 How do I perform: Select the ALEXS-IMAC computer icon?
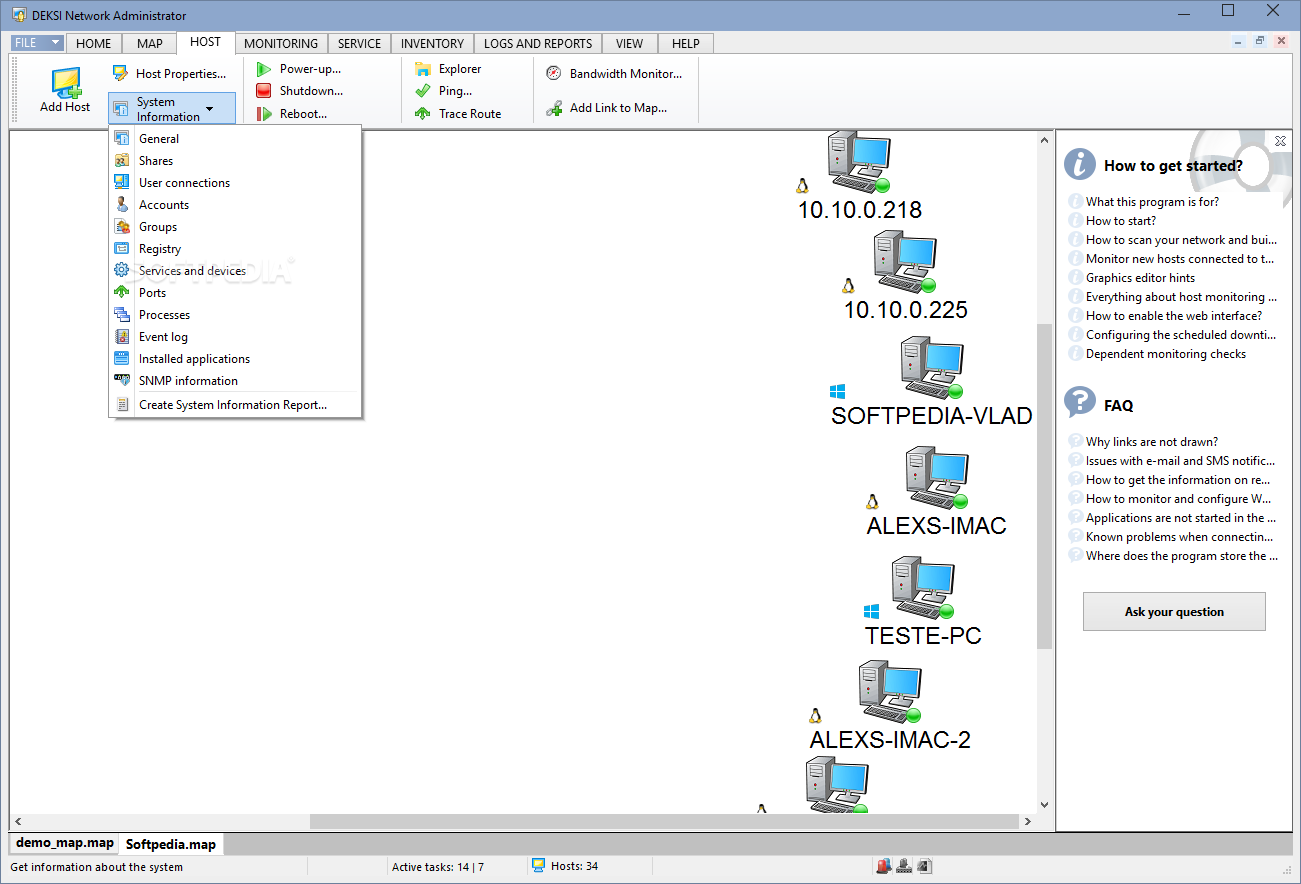937,477
